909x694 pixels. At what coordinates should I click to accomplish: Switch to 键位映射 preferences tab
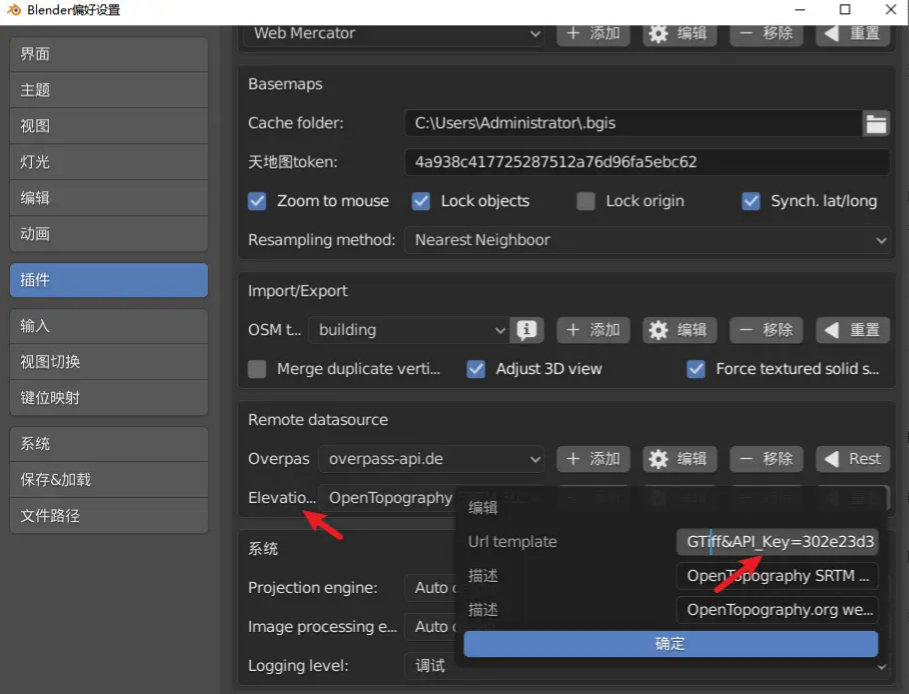pos(109,398)
